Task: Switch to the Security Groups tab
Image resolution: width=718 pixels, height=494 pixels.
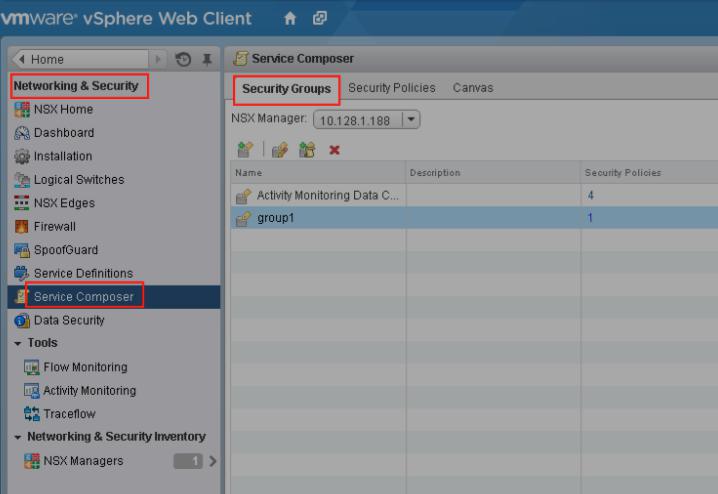Action: point(286,89)
